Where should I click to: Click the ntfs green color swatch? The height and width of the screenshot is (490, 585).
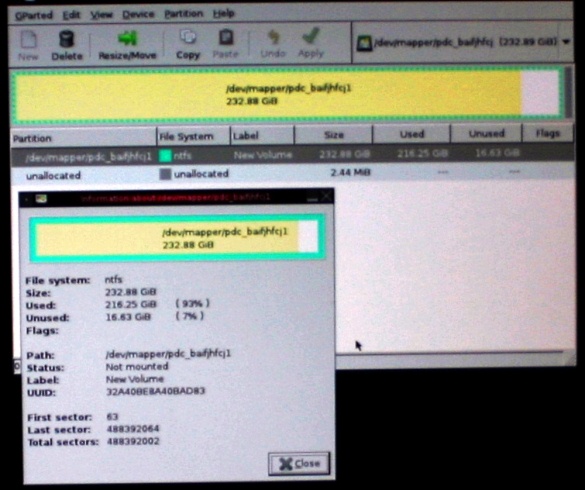pos(165,156)
